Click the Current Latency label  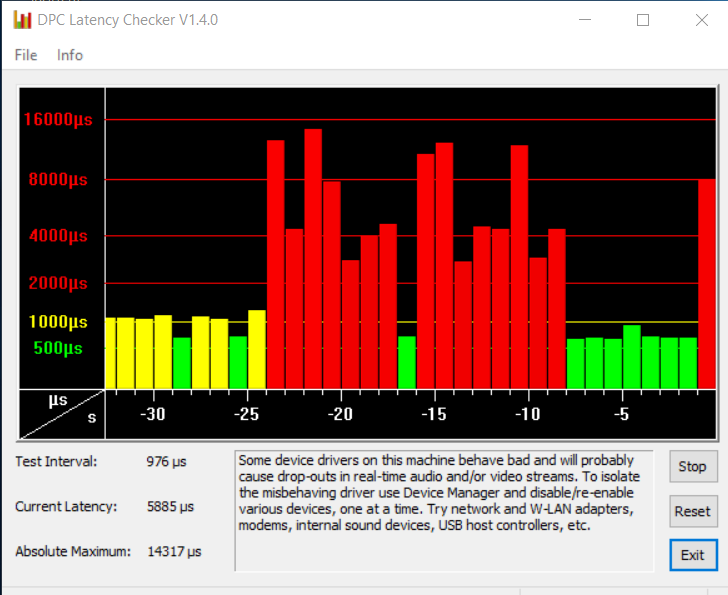pos(66,506)
